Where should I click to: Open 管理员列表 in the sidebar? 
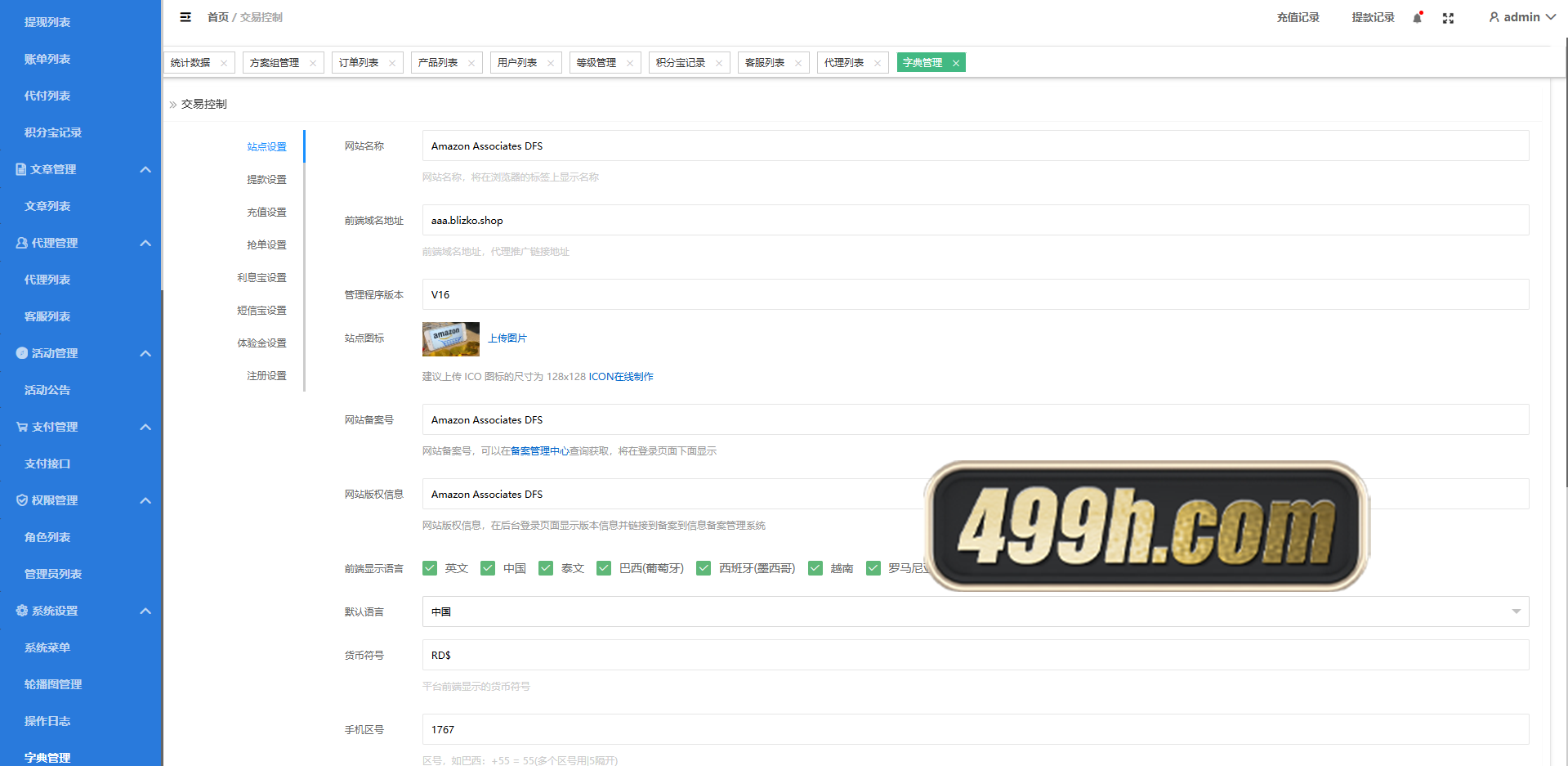pos(53,574)
